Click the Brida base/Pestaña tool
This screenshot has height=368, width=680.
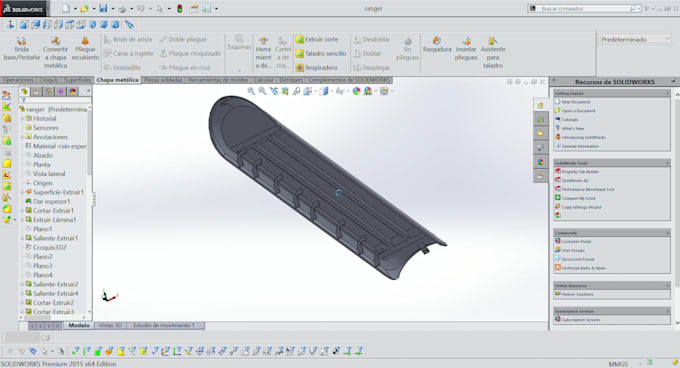(x=21, y=49)
